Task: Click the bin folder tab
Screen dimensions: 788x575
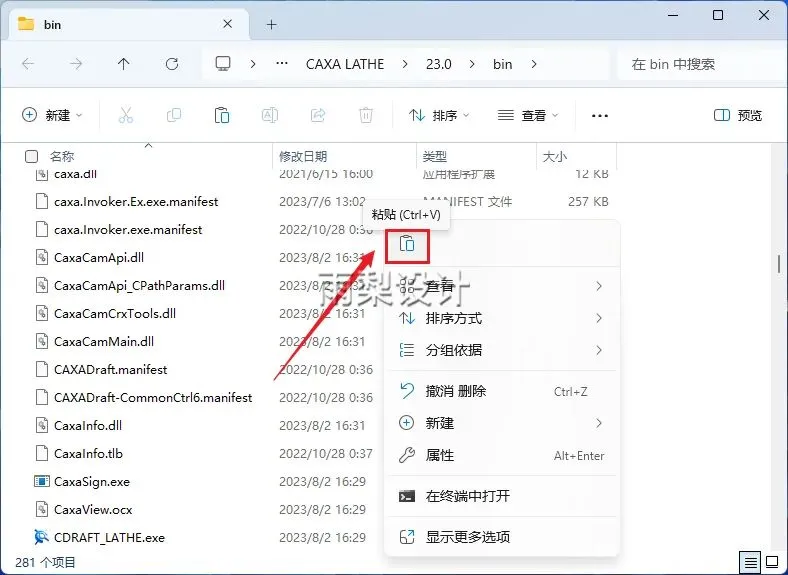Action: 129,24
